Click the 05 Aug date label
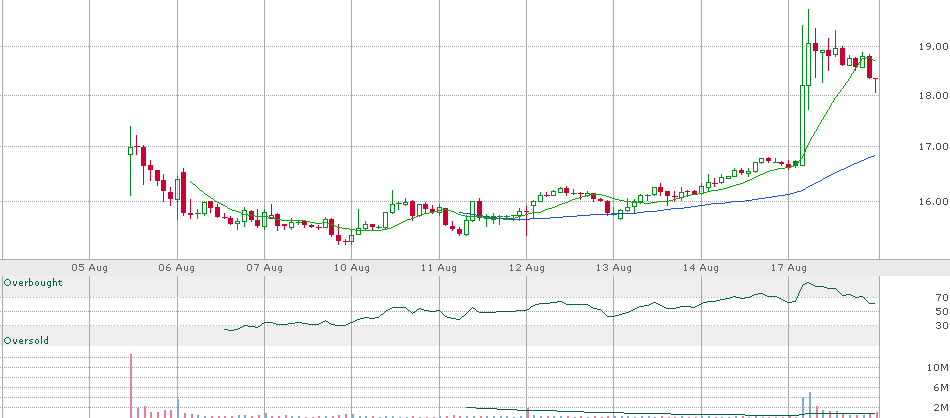Image resolution: width=950 pixels, height=418 pixels. pyautogui.click(x=89, y=267)
